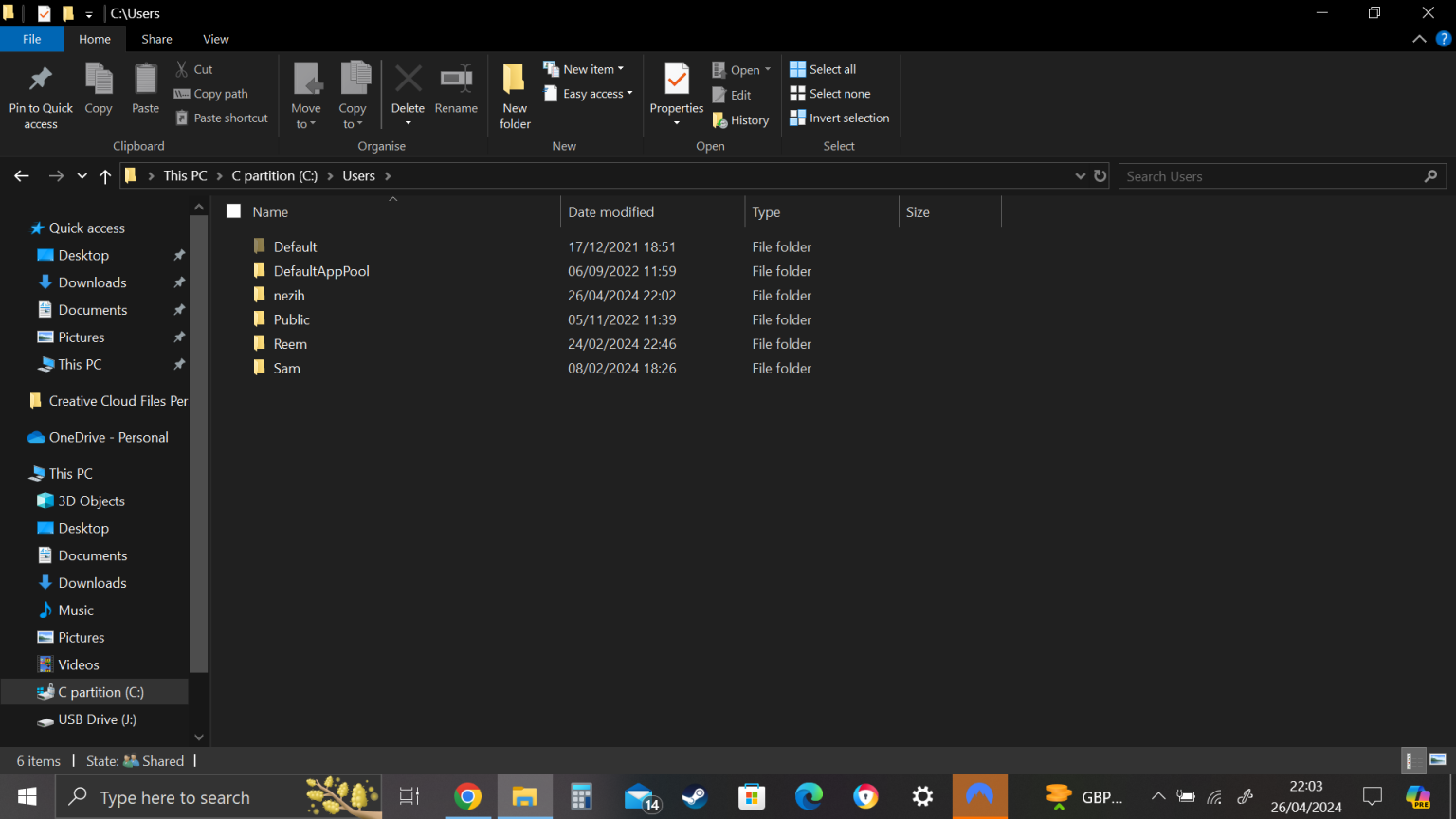
Task: Open the File menu
Action: 31,39
